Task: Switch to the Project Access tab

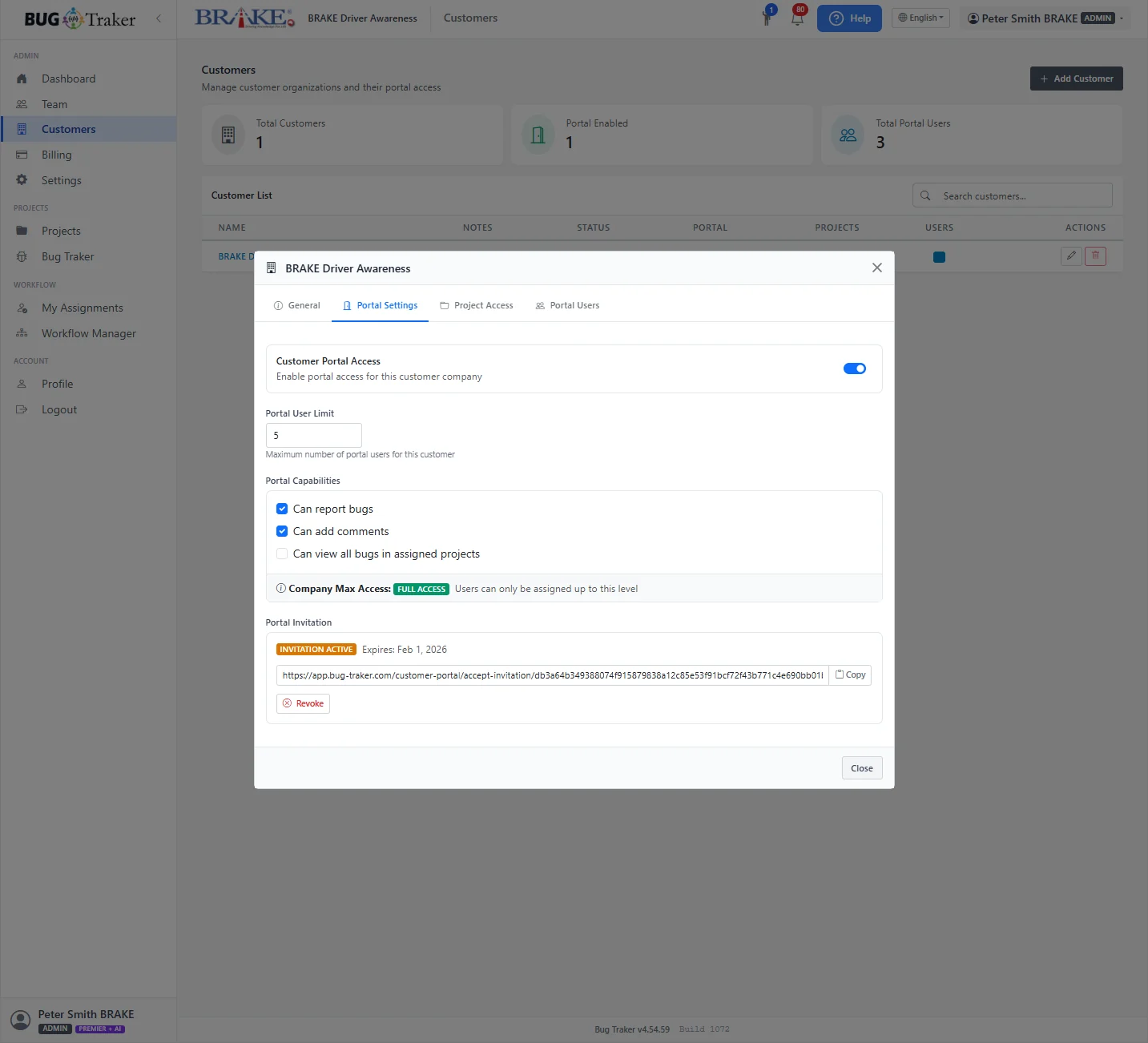Action: 477,305
